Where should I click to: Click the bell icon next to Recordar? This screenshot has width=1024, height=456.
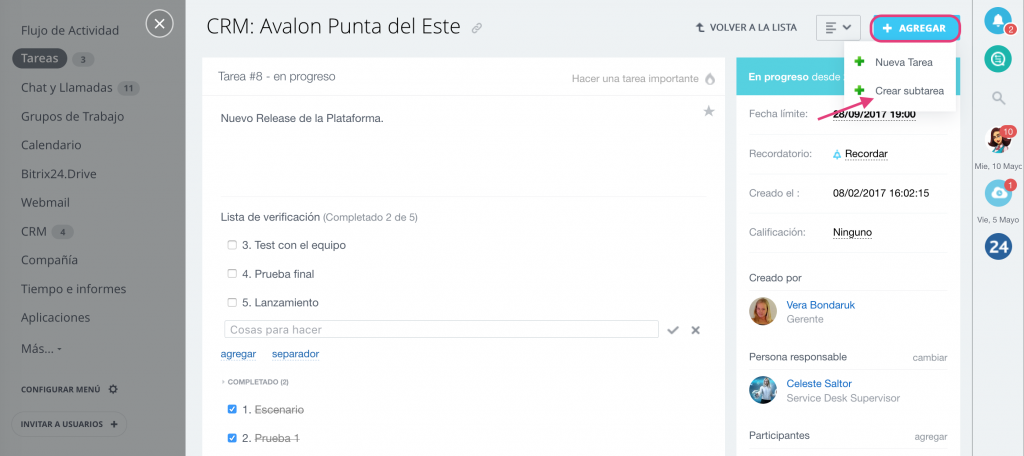pyautogui.click(x=837, y=154)
